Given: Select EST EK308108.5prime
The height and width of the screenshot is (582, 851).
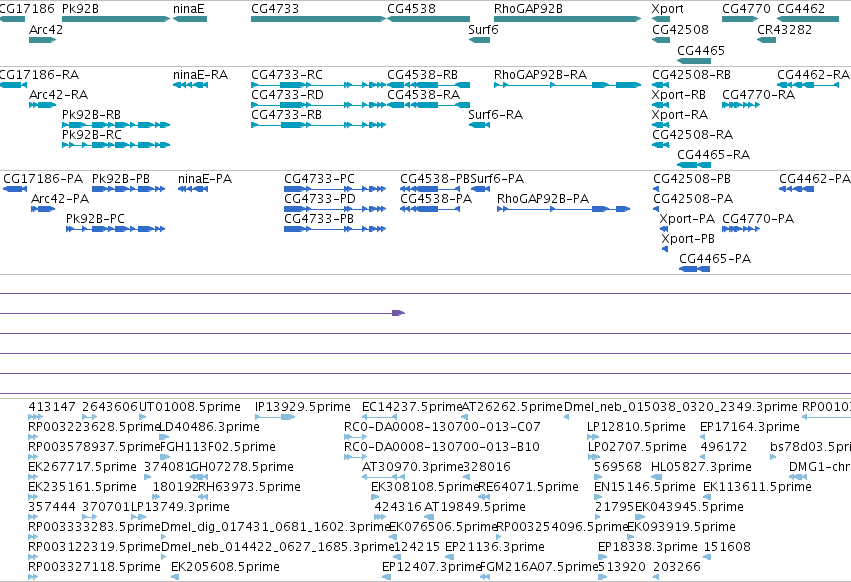Looking at the screenshot, I should click(x=375, y=497).
